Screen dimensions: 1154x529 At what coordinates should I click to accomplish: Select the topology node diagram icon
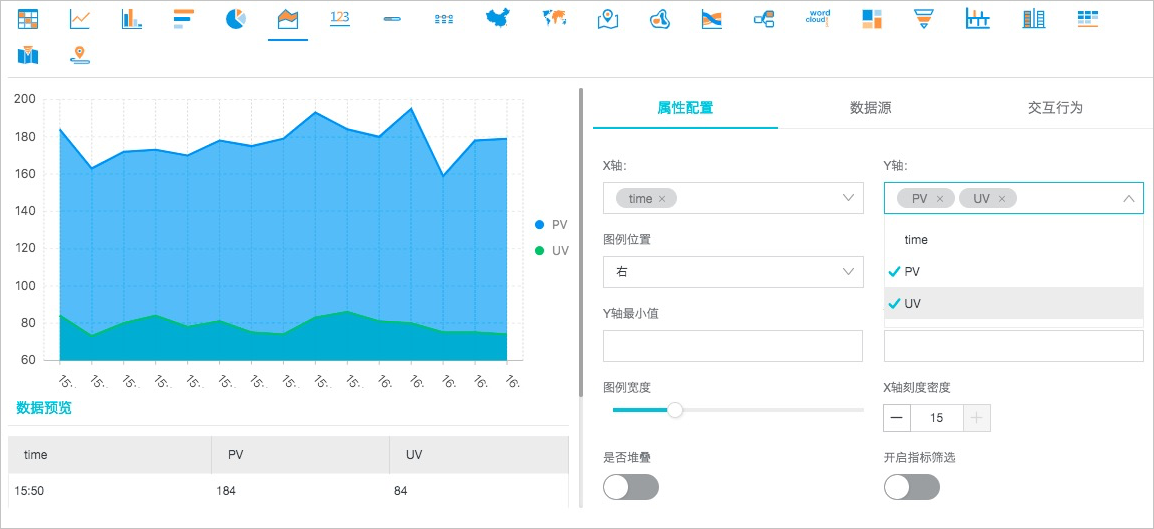pos(764,18)
